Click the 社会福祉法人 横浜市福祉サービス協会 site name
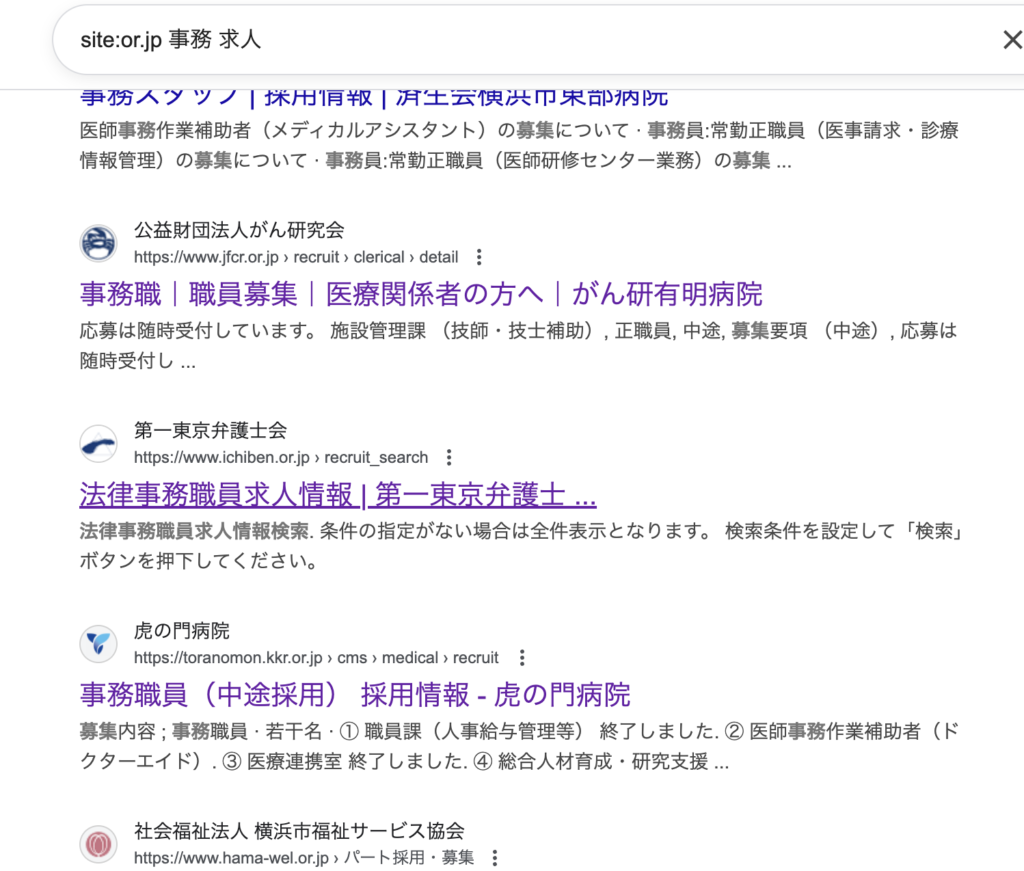This screenshot has width=1024, height=871. [x=299, y=831]
